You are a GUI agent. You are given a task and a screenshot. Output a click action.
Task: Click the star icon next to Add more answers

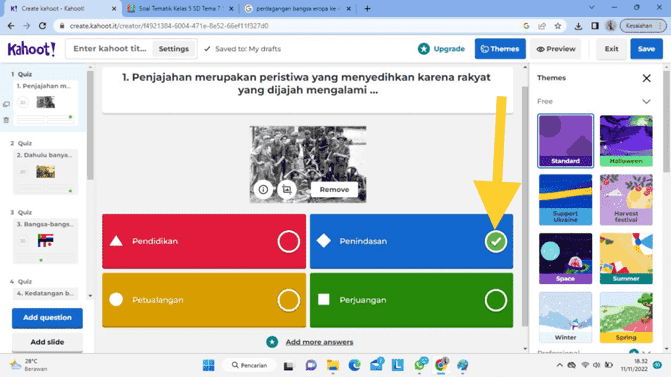(x=272, y=342)
